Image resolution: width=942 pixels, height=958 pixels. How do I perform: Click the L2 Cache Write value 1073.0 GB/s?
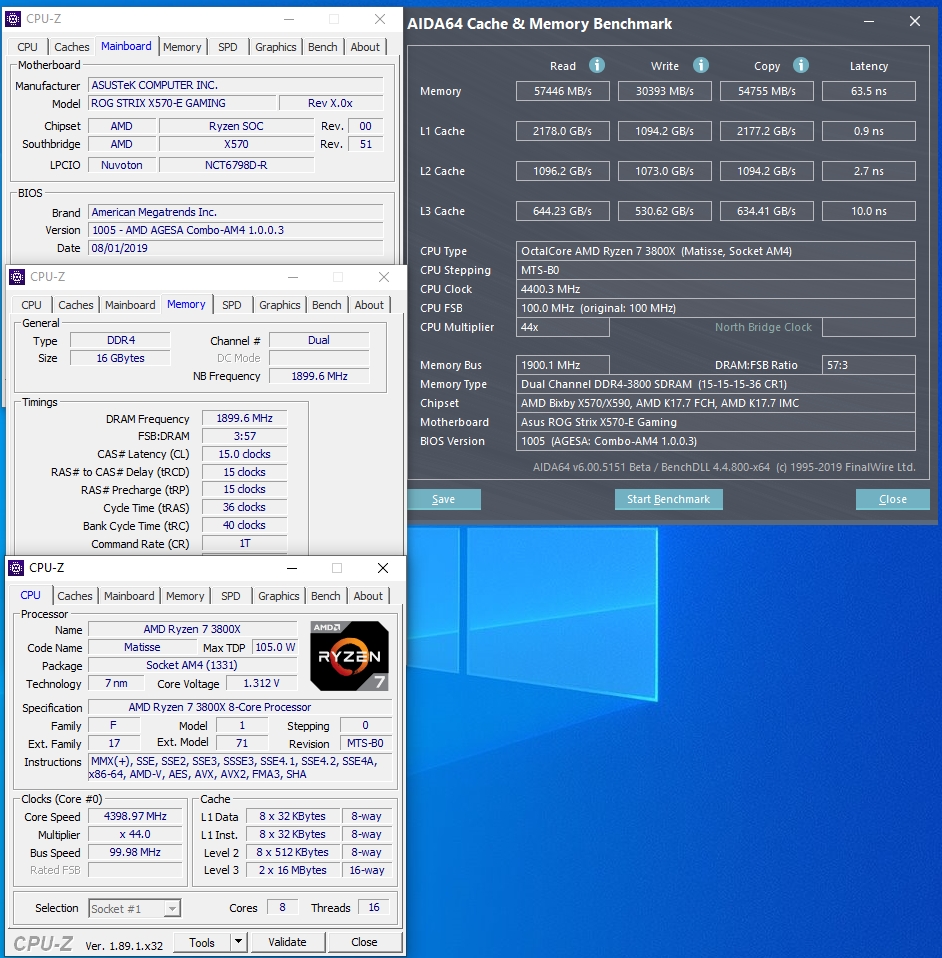[x=665, y=171]
